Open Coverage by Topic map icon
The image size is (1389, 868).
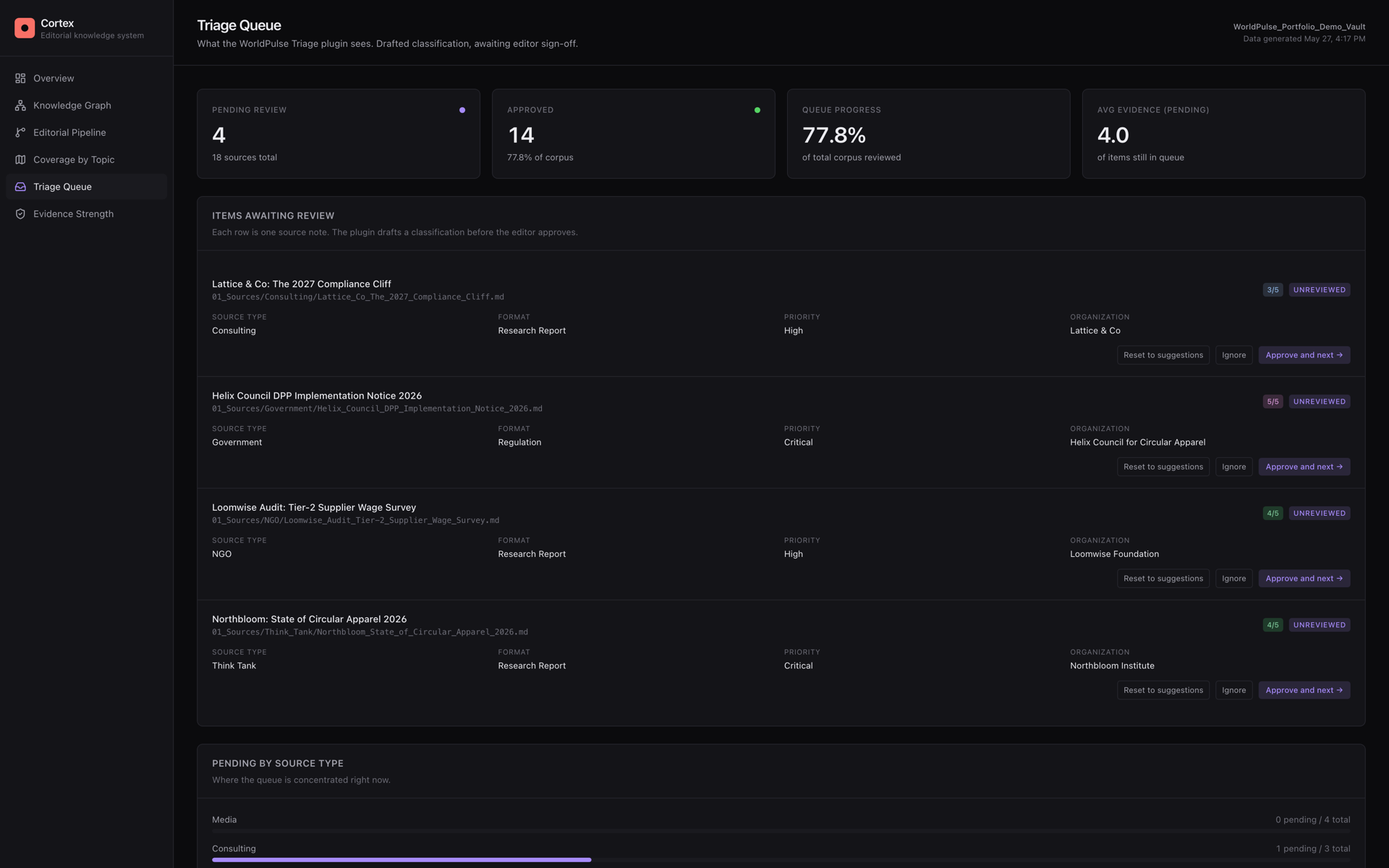tap(20, 160)
